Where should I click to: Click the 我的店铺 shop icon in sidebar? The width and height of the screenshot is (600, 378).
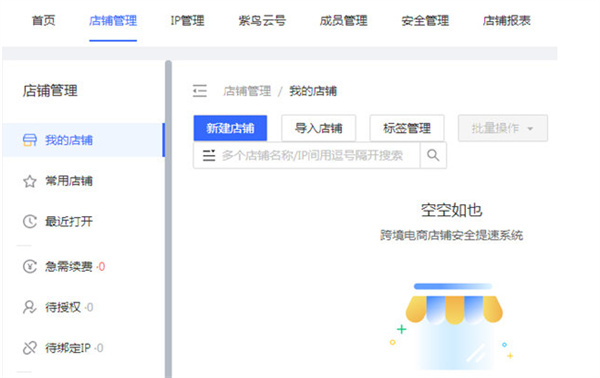[x=30, y=140]
